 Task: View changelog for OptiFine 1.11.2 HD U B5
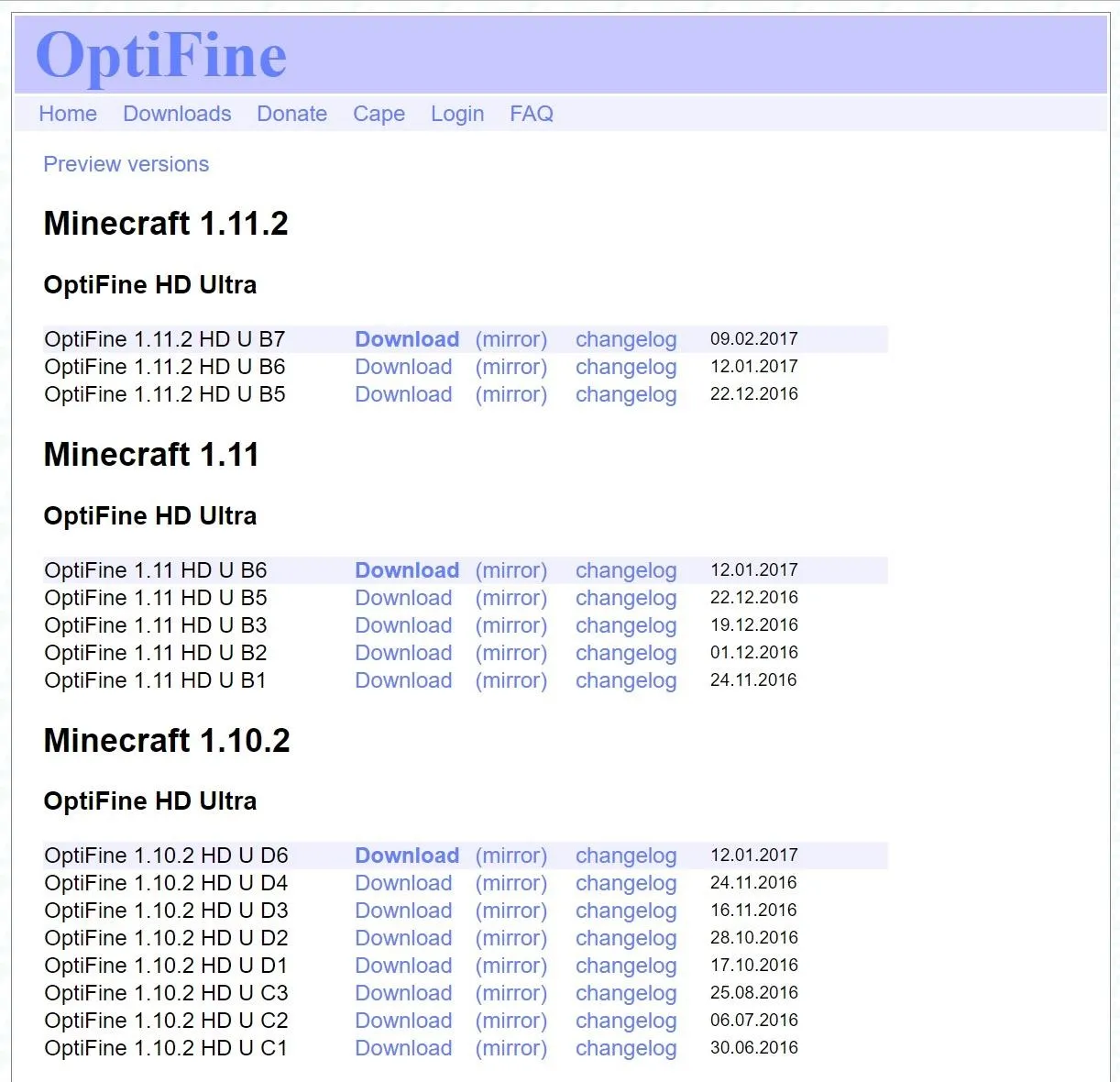(626, 394)
